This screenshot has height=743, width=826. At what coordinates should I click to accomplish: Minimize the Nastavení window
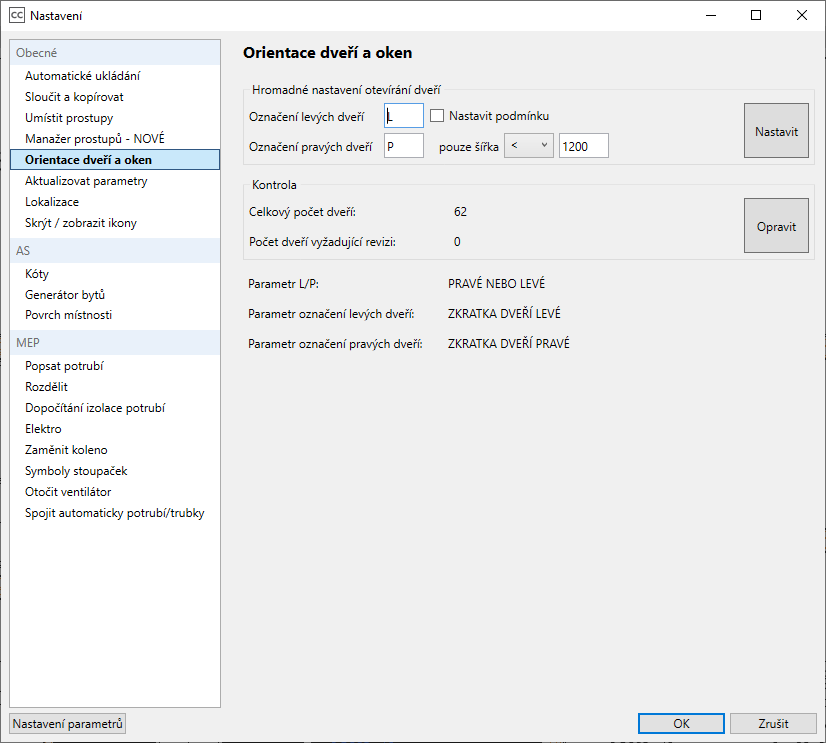(x=711, y=15)
